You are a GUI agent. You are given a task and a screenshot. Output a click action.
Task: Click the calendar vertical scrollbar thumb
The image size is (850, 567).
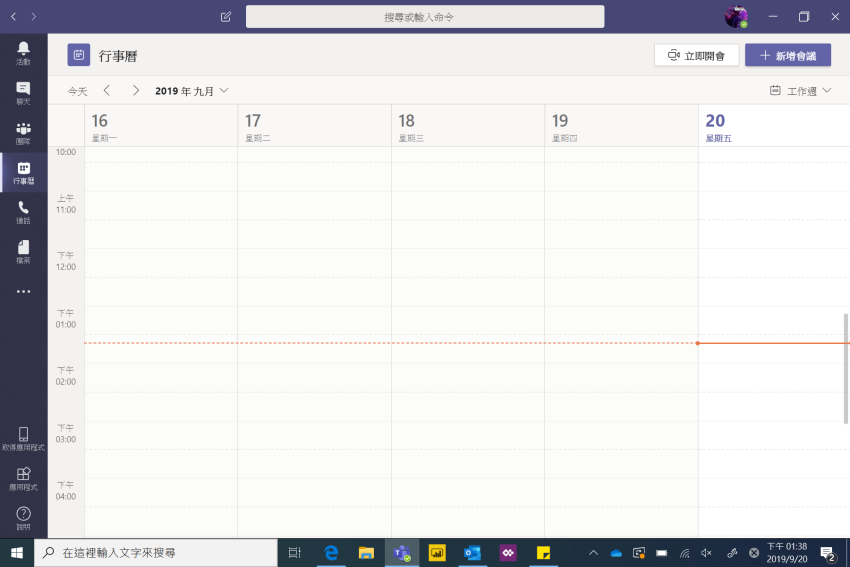846,369
